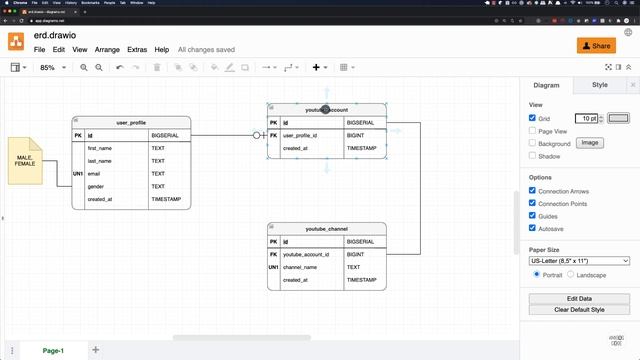Click the erd.drawio file name
The image size is (640, 360).
55,36
